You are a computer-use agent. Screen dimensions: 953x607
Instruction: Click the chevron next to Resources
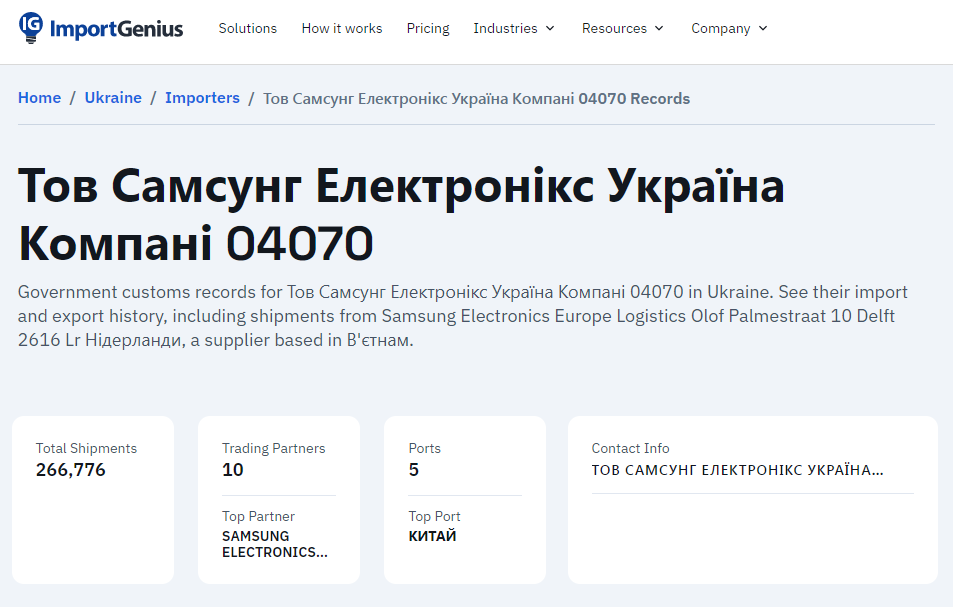coord(660,29)
